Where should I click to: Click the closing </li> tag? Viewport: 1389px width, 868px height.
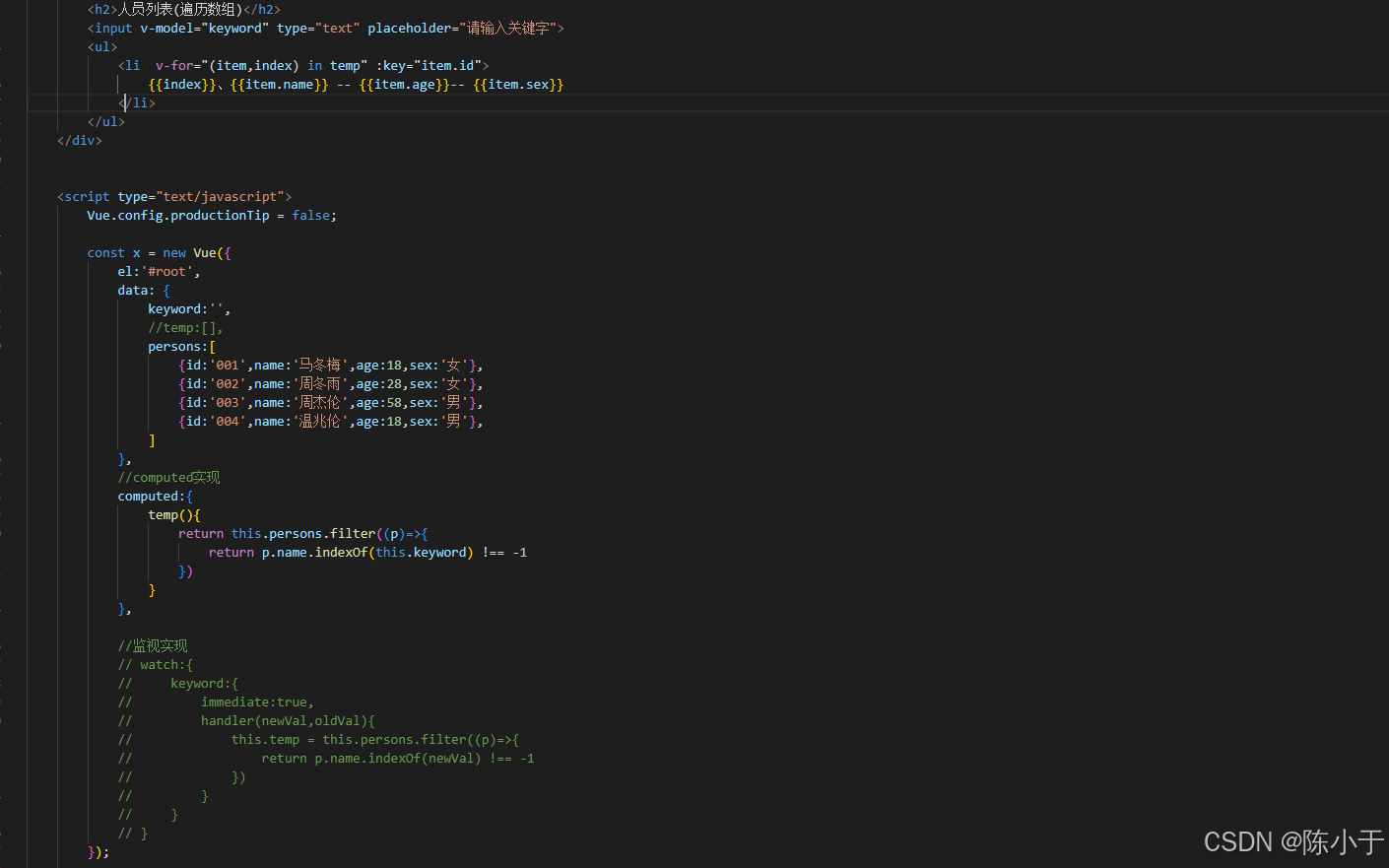pos(137,102)
